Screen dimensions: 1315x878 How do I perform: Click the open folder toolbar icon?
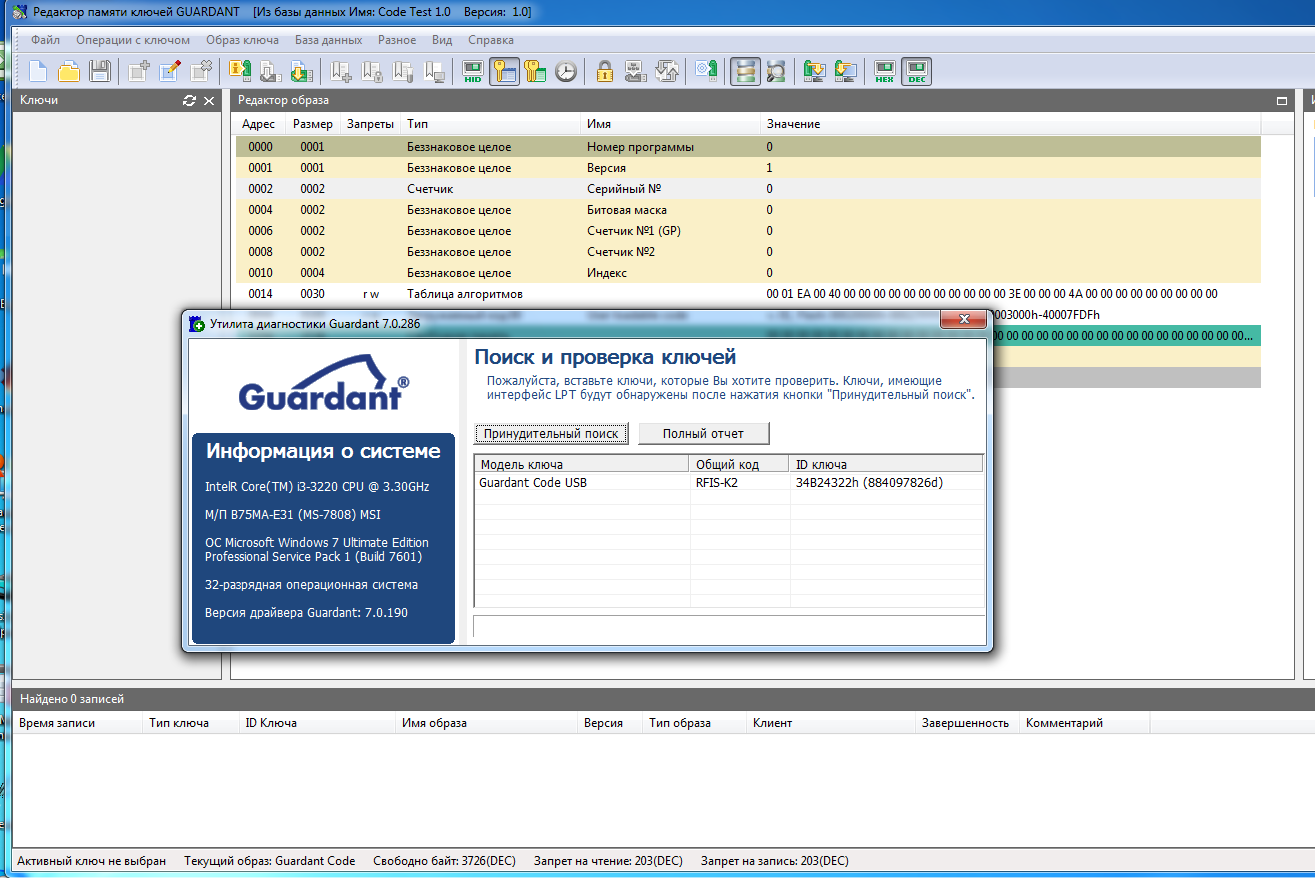pyautogui.click(x=68, y=71)
